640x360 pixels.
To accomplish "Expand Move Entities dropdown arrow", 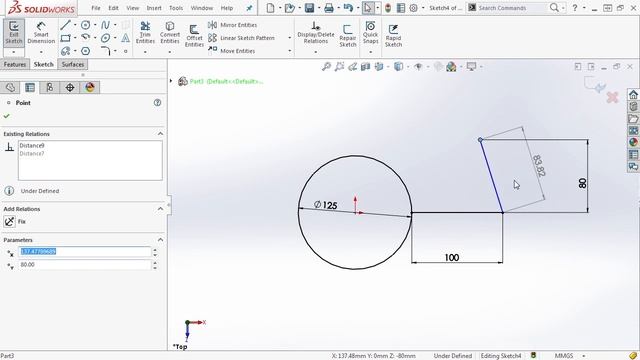I will pos(289,51).
